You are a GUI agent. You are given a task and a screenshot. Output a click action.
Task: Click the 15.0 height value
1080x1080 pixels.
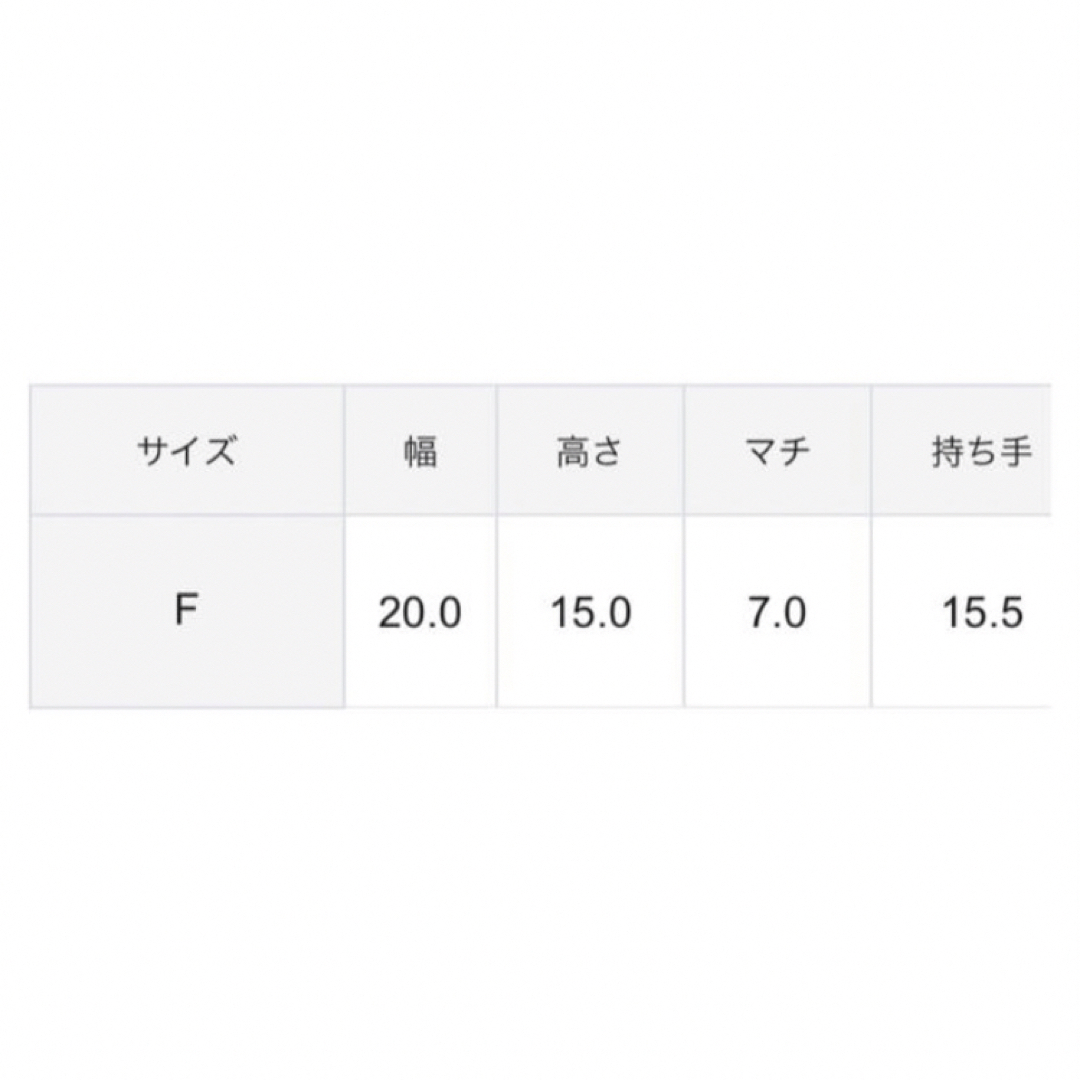(x=591, y=612)
